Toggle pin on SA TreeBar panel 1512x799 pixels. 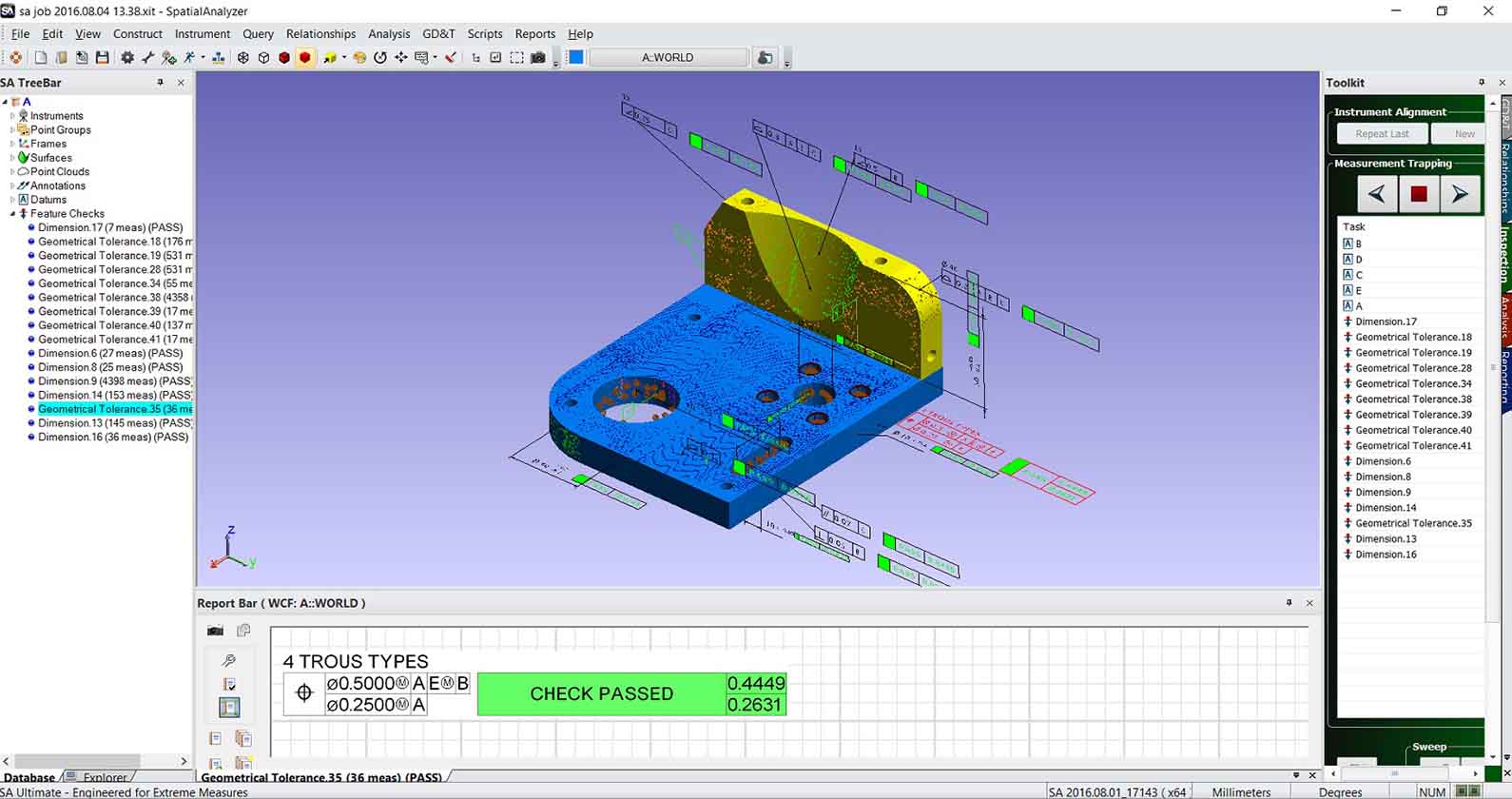pos(160,83)
